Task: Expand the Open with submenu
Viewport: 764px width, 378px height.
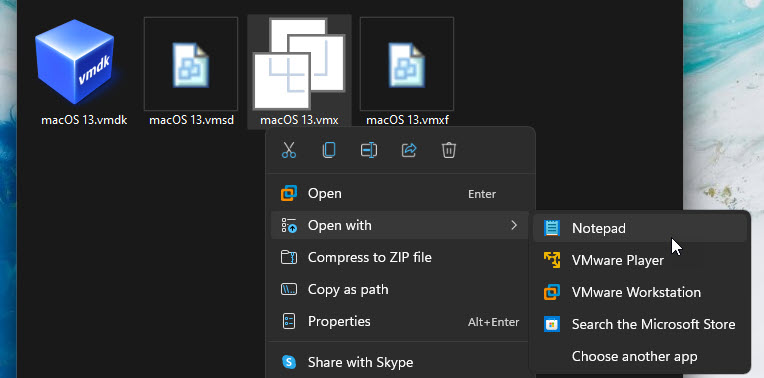Action: [x=400, y=226]
